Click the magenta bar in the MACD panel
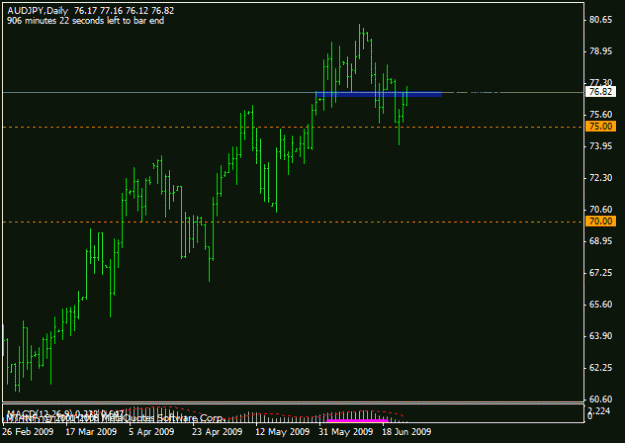 pyautogui.click(x=357, y=420)
